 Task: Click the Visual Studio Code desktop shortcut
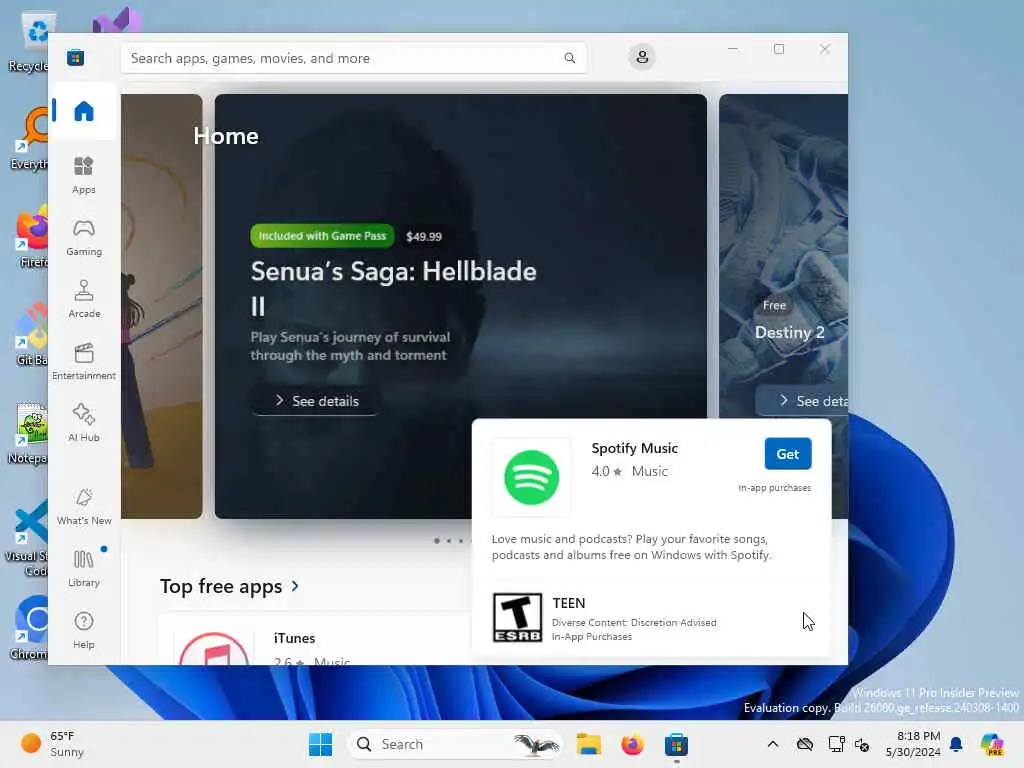point(27,539)
